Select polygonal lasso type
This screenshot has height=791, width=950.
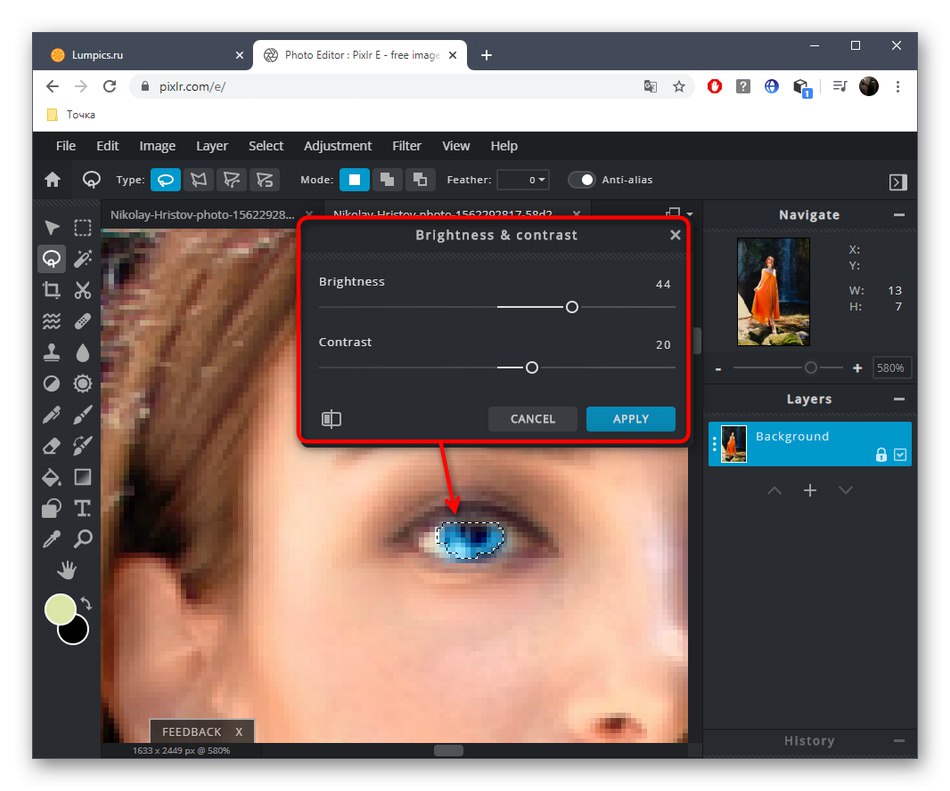coord(199,180)
